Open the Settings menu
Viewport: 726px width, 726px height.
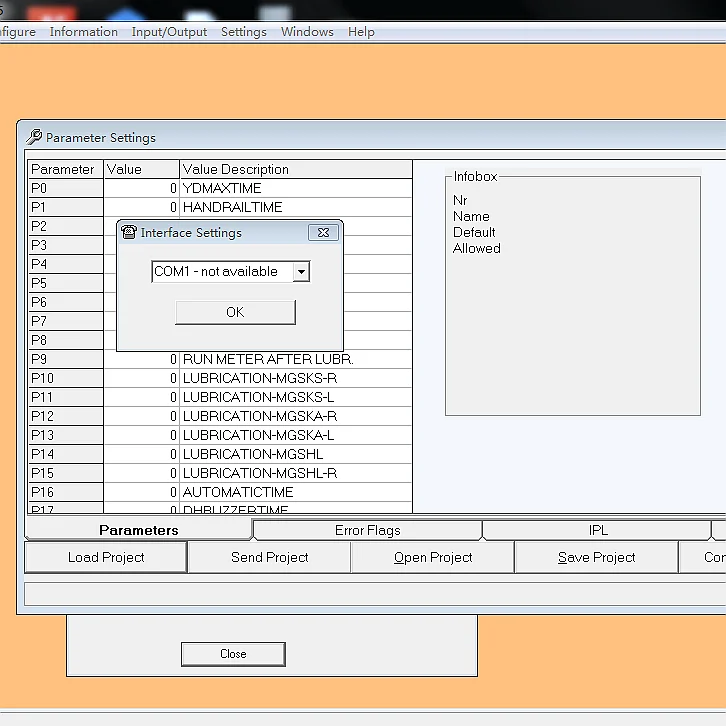tap(244, 32)
